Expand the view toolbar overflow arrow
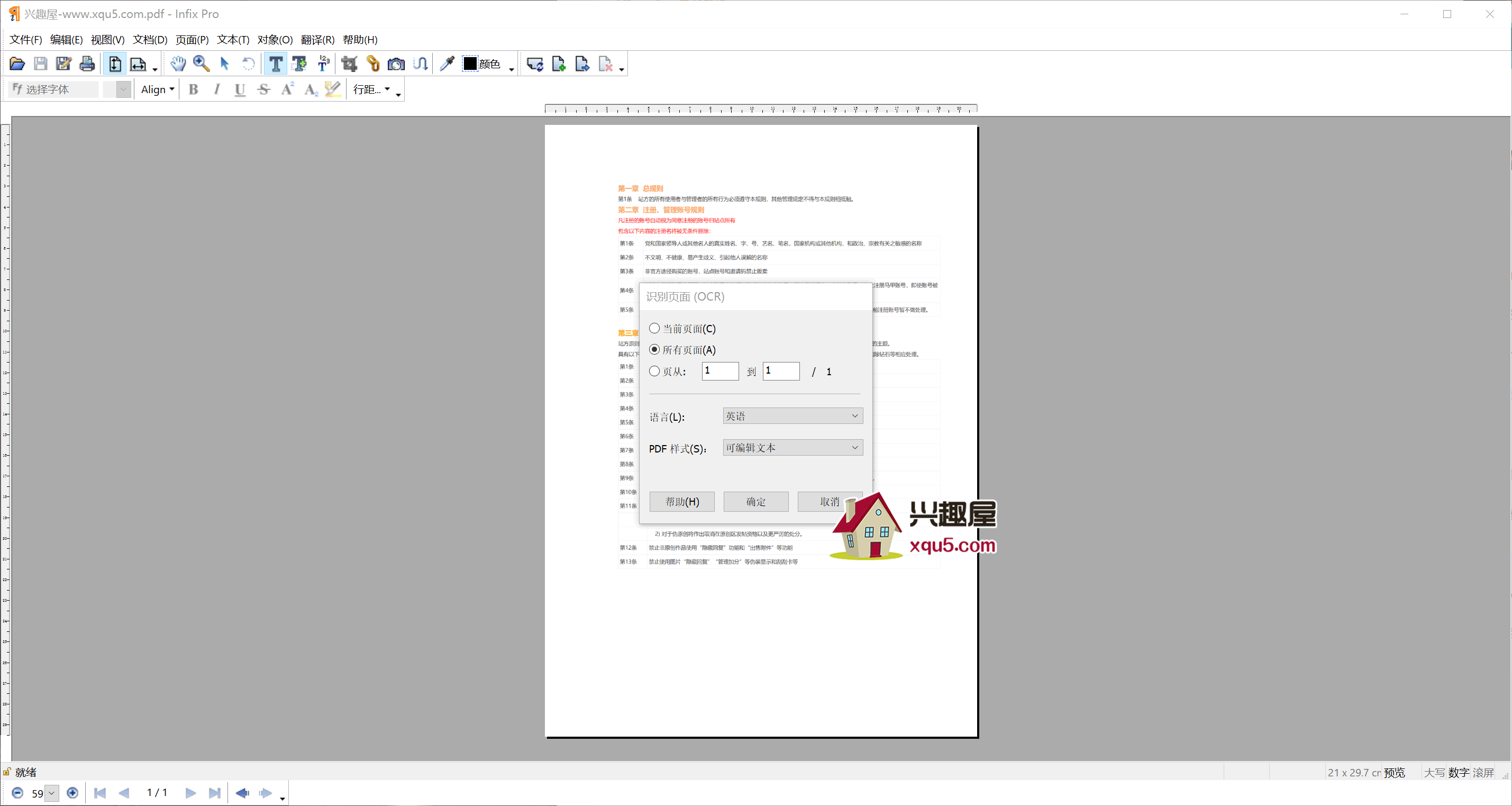The height and width of the screenshot is (806, 1512). [154, 69]
